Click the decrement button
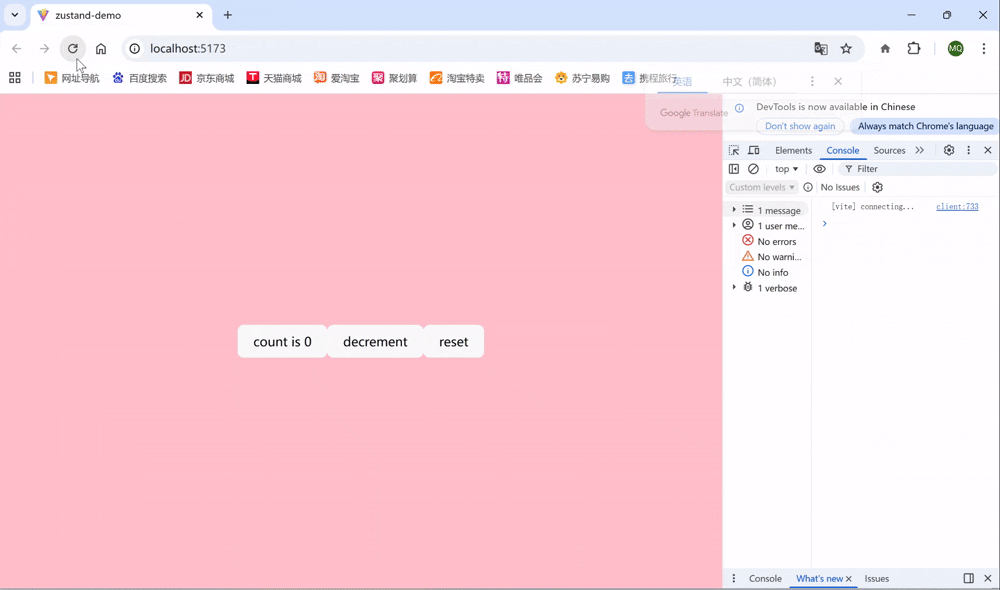 coord(375,341)
